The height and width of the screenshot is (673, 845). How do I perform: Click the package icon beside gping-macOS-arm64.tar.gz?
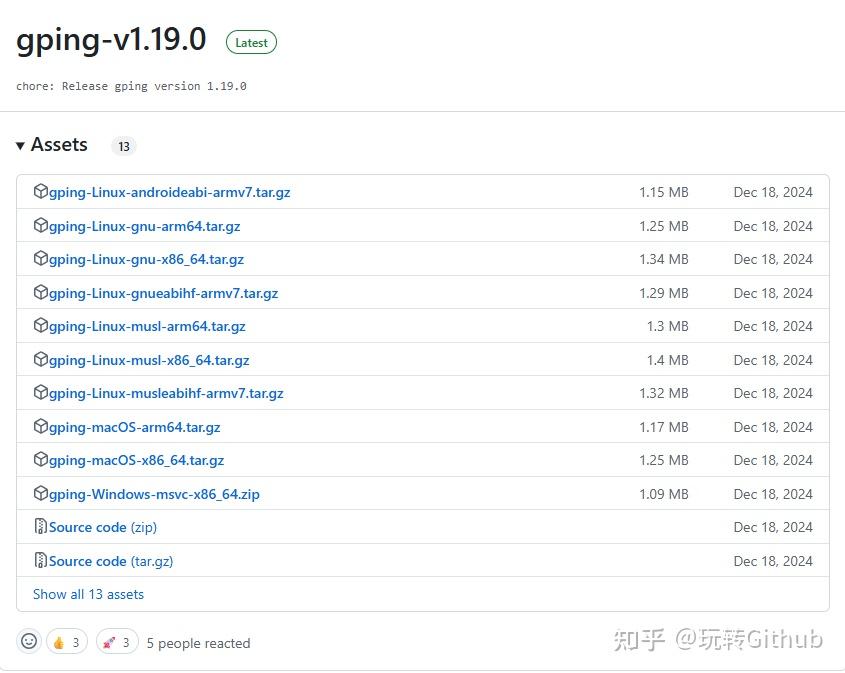[40, 426]
